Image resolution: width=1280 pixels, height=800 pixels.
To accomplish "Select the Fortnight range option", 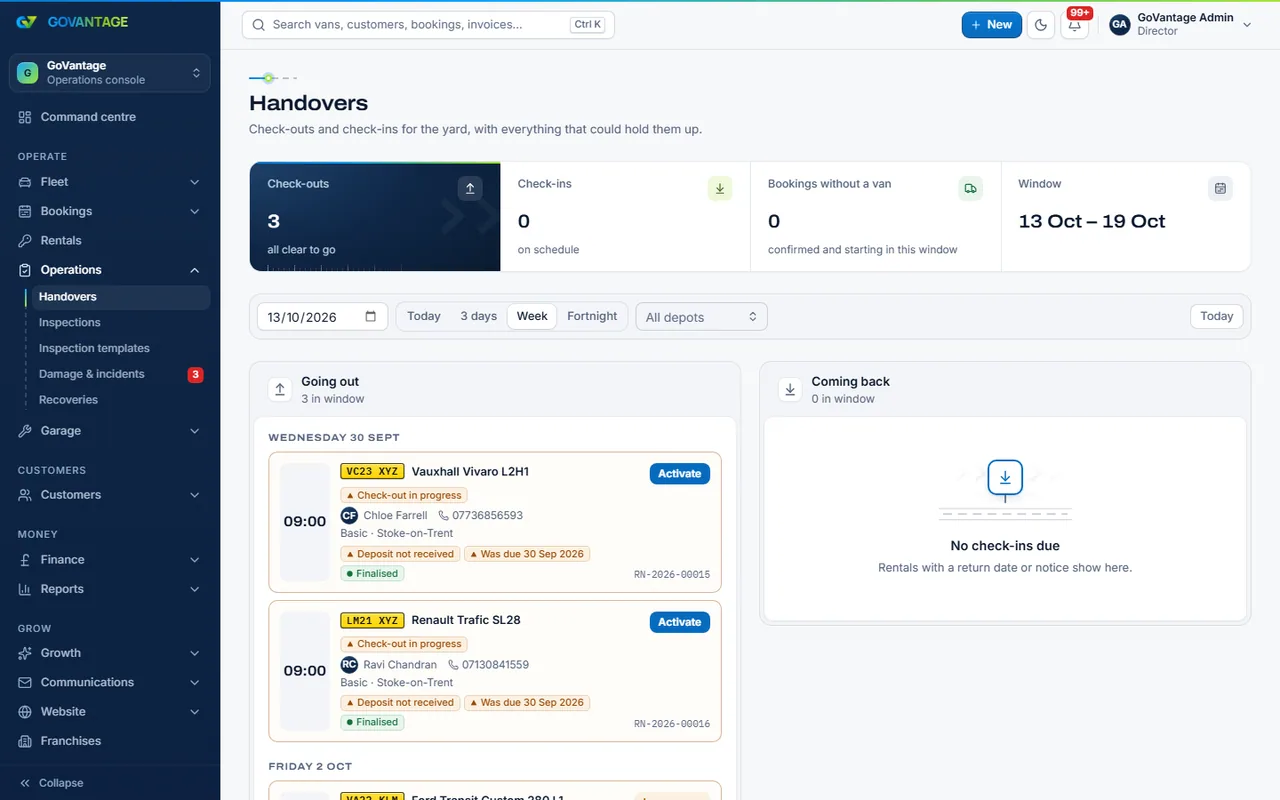I will tap(592, 316).
